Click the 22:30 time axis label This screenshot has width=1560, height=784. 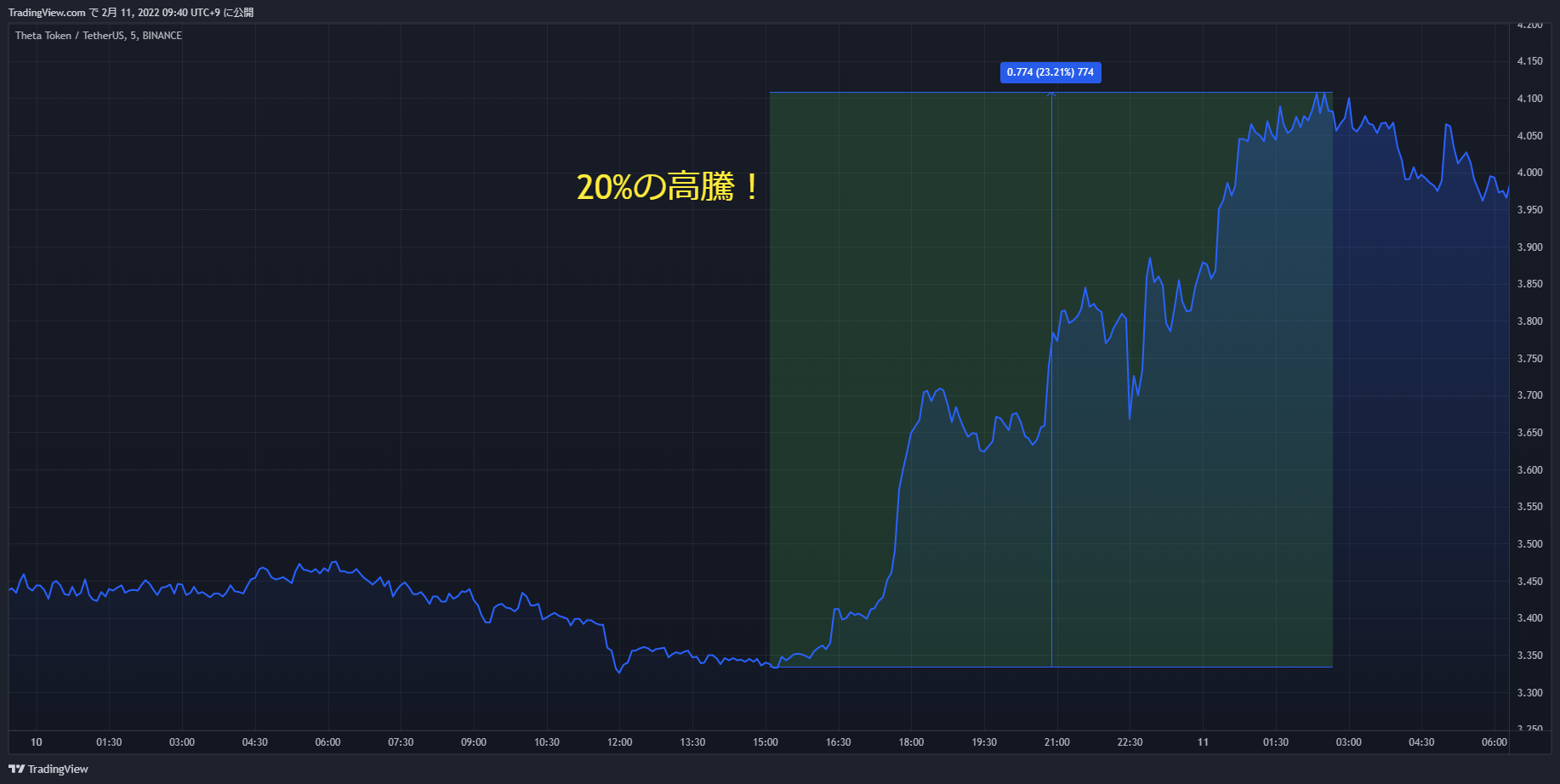point(1130,742)
